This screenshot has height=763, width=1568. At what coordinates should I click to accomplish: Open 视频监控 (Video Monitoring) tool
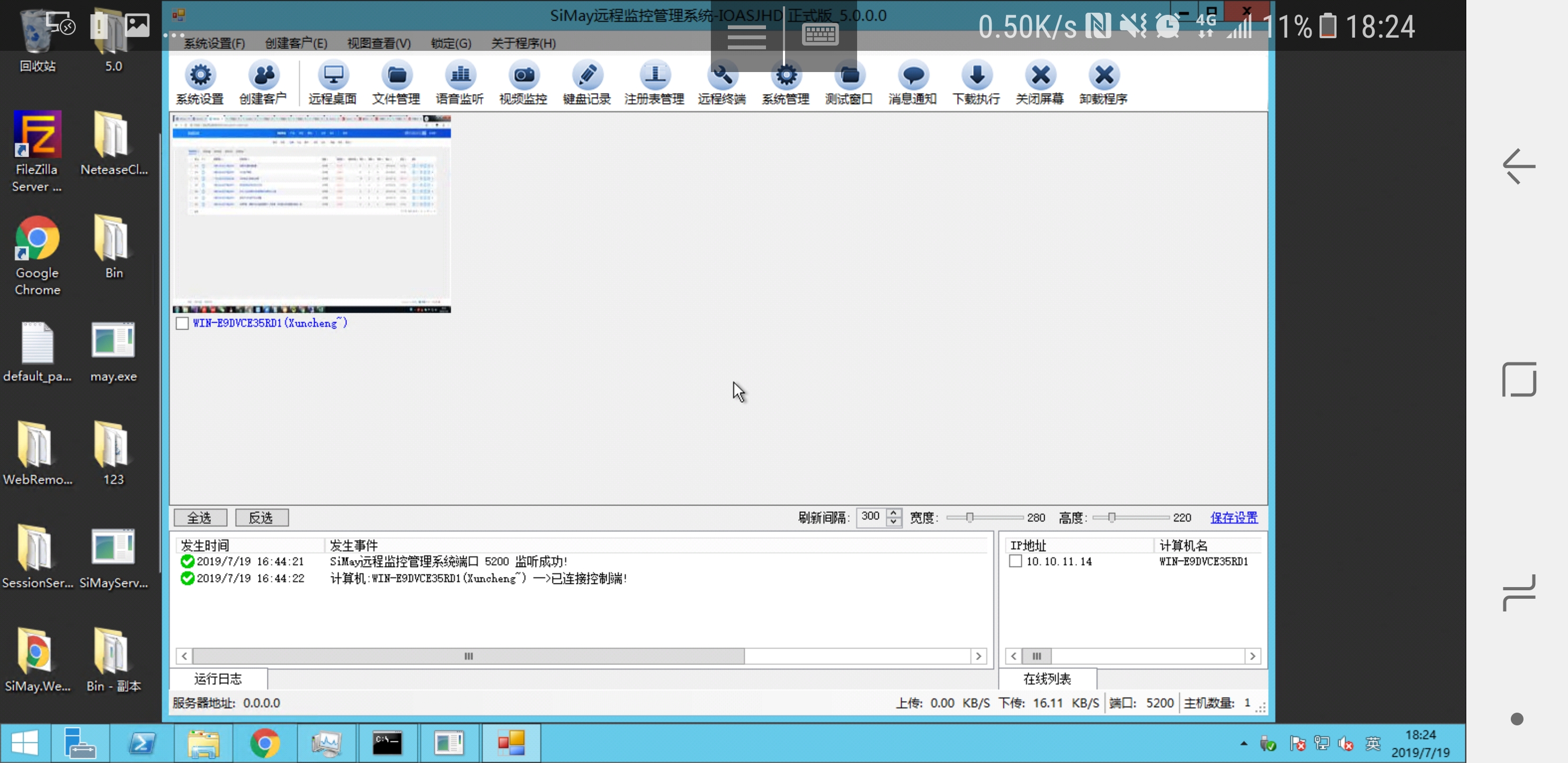click(x=523, y=82)
